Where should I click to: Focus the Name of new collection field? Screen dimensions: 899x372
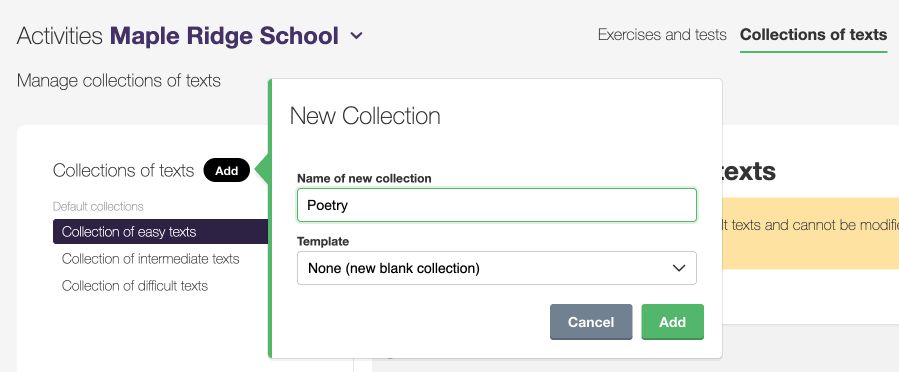(x=497, y=205)
